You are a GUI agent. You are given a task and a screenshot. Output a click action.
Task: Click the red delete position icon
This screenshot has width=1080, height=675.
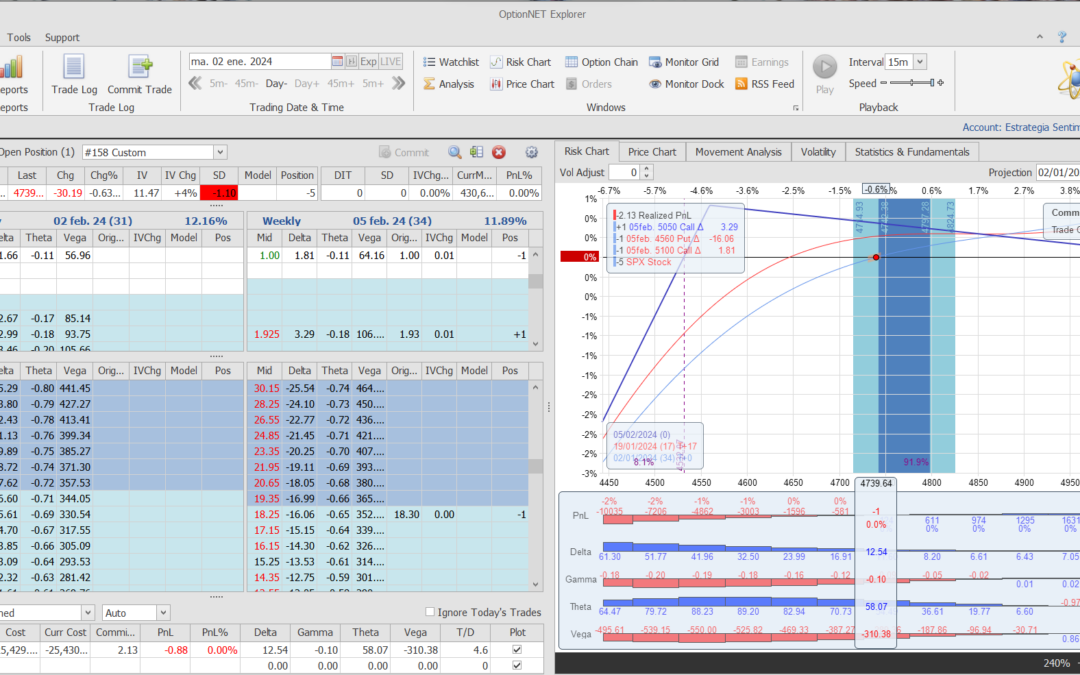point(499,152)
